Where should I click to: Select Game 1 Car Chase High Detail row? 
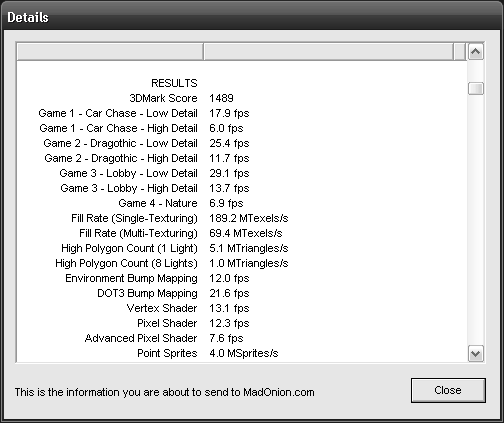[x=242, y=128]
